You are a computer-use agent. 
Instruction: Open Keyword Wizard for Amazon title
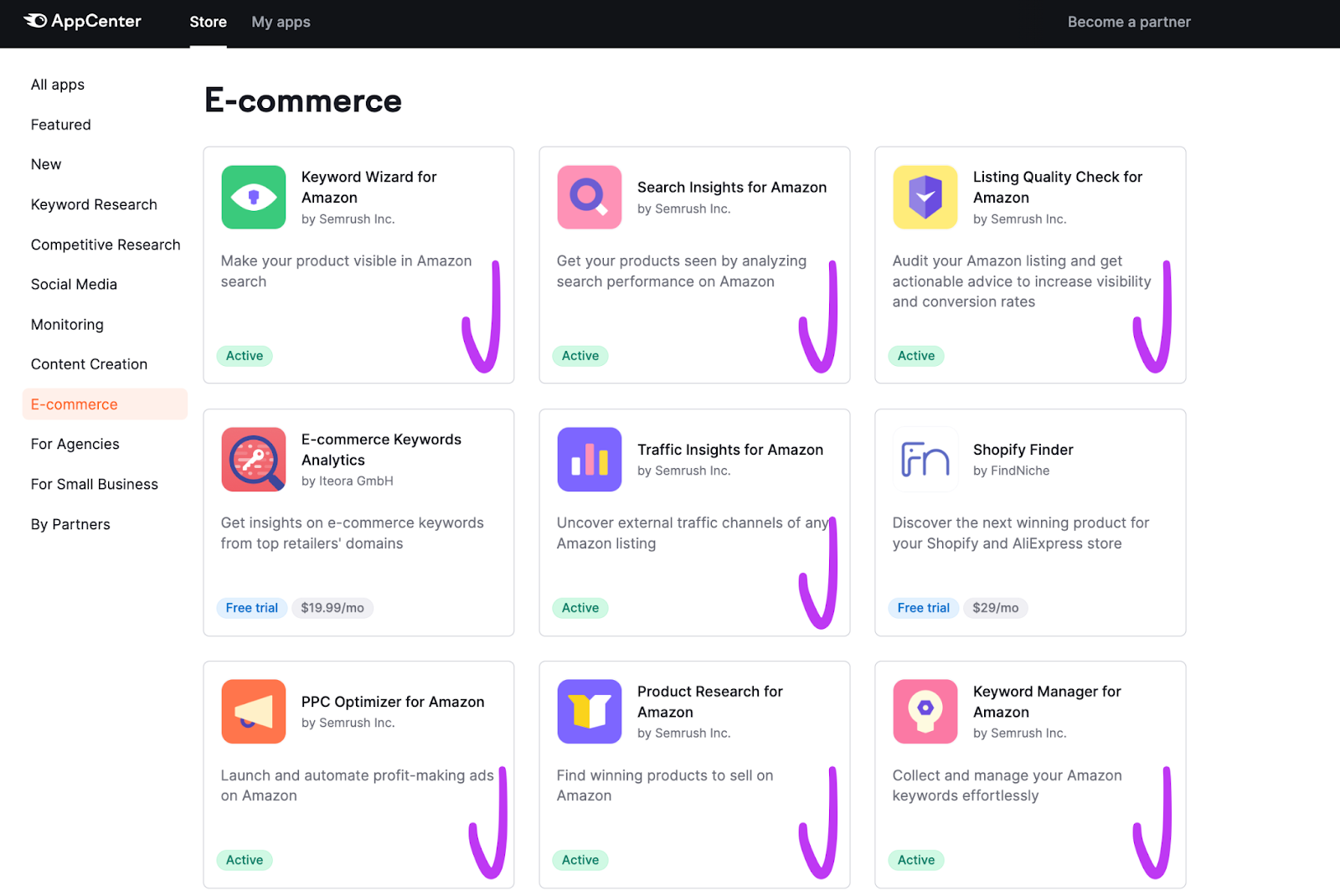(x=369, y=187)
